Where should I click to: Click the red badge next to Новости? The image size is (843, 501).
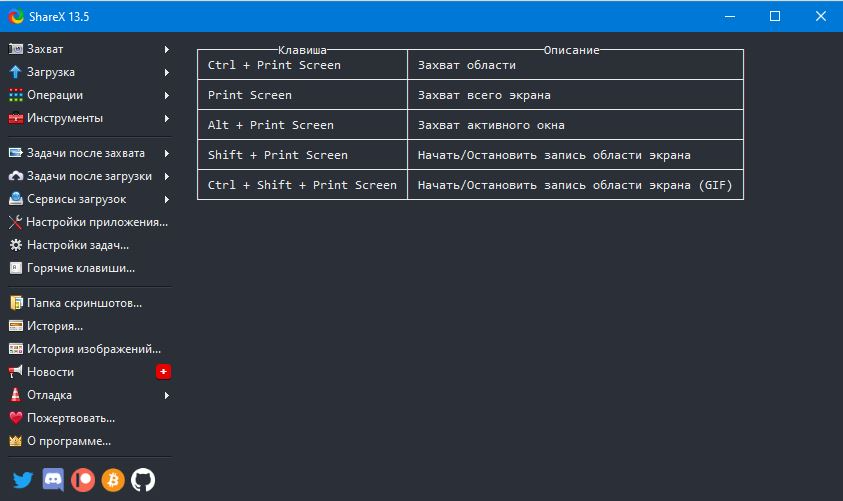click(164, 372)
